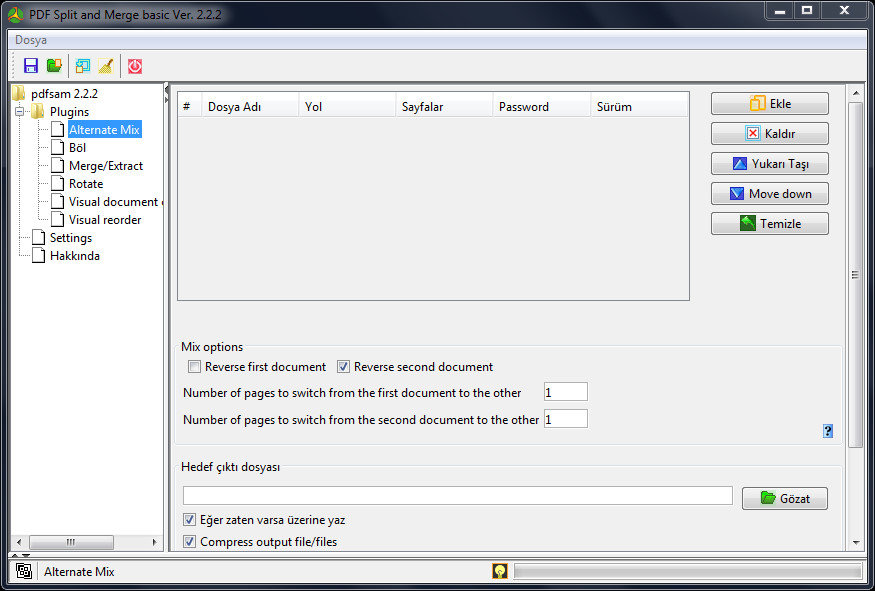875x591 pixels.
Task: Click the page icon beside Böl
Action: (57, 147)
